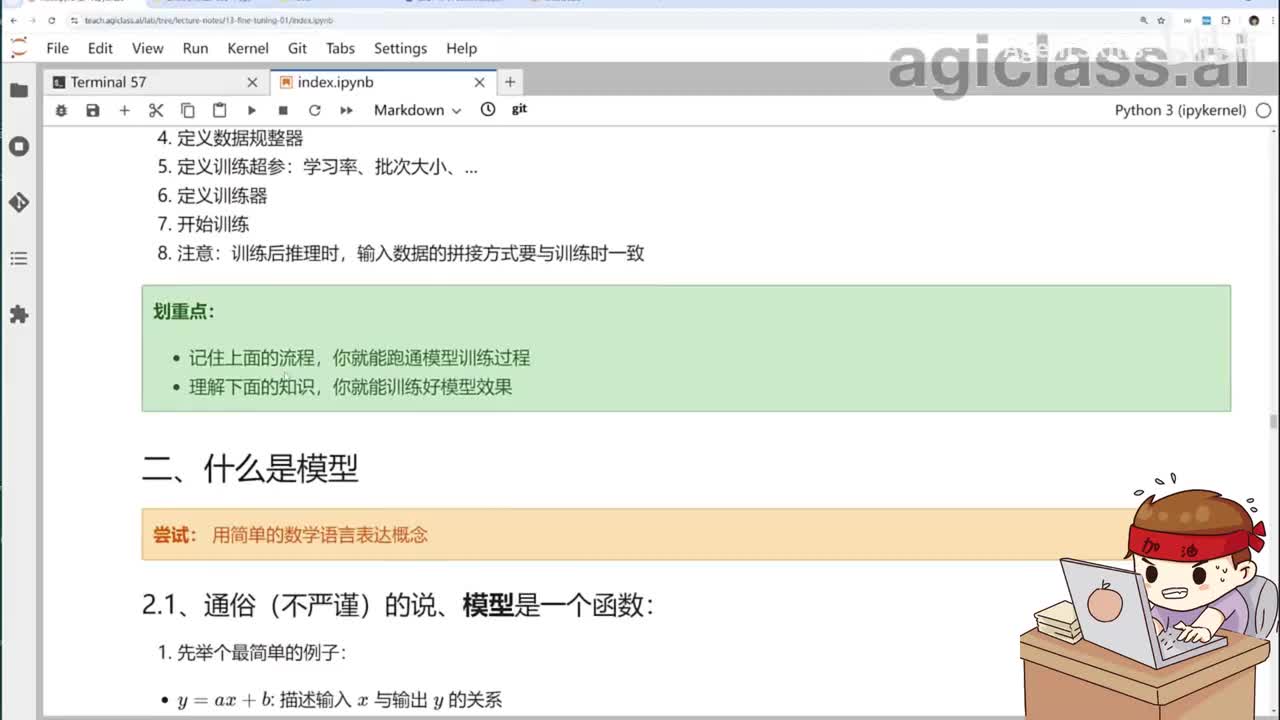The height and width of the screenshot is (720, 1280).
Task: Click the heading 2.1、通俗（不严谨）的说
Action: coord(398,605)
